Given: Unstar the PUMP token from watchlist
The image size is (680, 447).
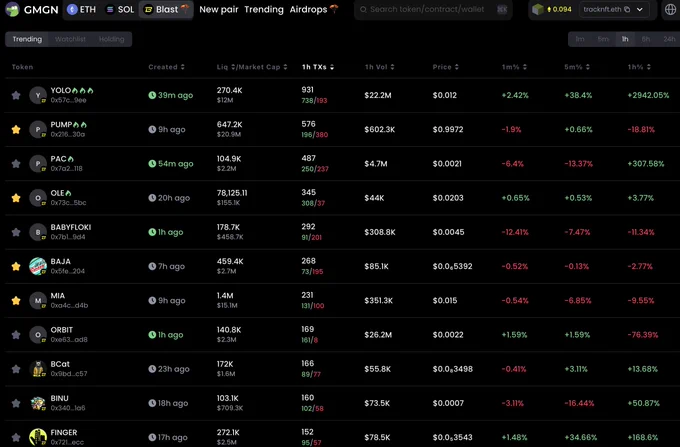Looking at the screenshot, I should point(16,130).
